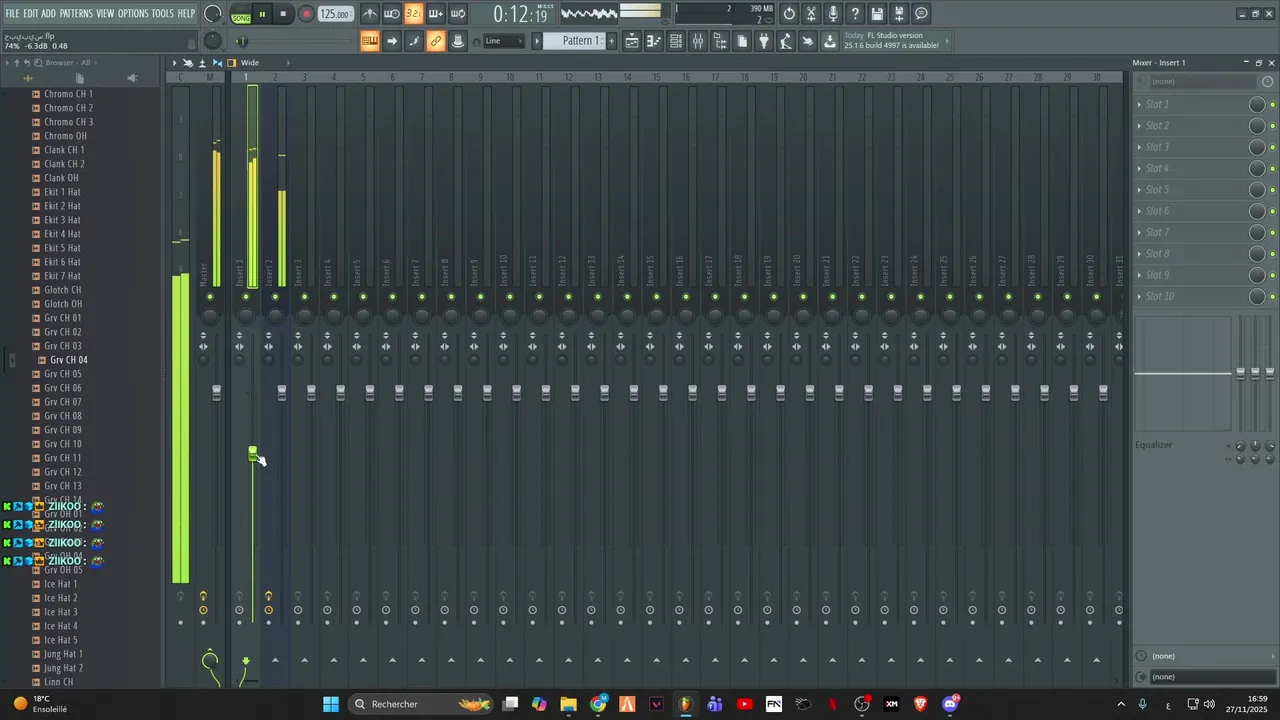This screenshot has height=720, width=1280.
Task: Click the Pause button in transport
Action: 262,14
